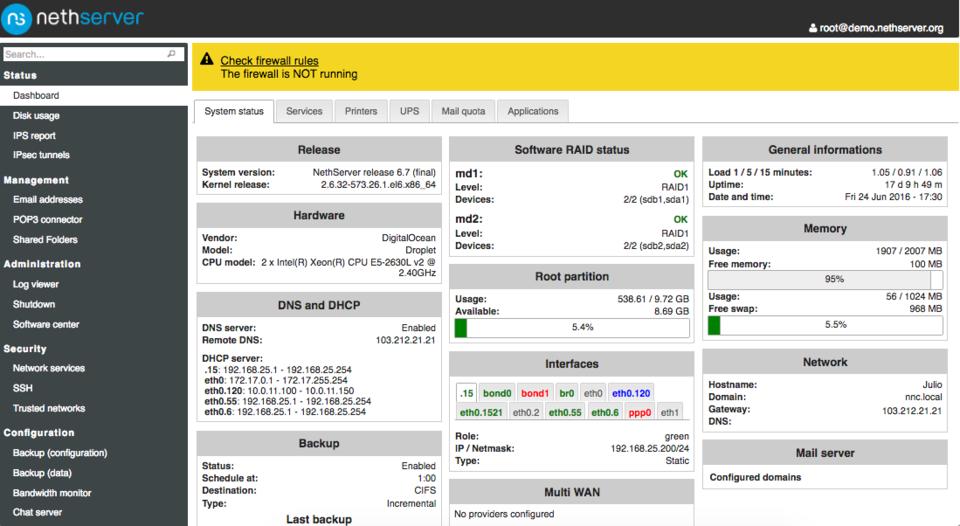Click the Root partition usage bar
Viewport: 960px width, 526px height.
[572, 327]
